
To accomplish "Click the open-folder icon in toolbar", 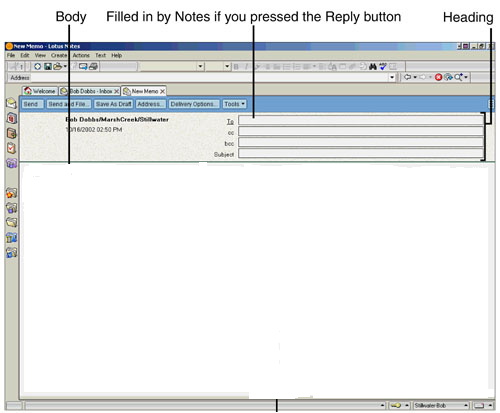I will tap(58, 67).
